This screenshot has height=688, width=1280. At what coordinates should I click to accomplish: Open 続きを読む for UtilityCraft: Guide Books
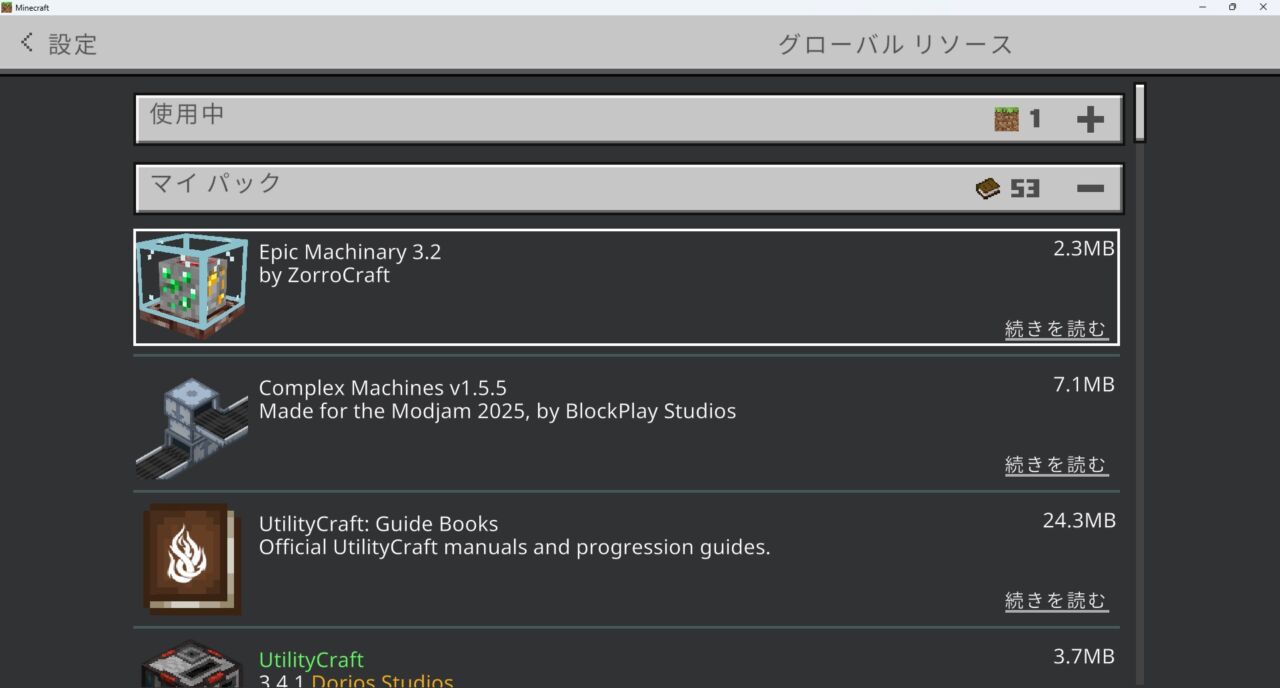tap(1056, 601)
